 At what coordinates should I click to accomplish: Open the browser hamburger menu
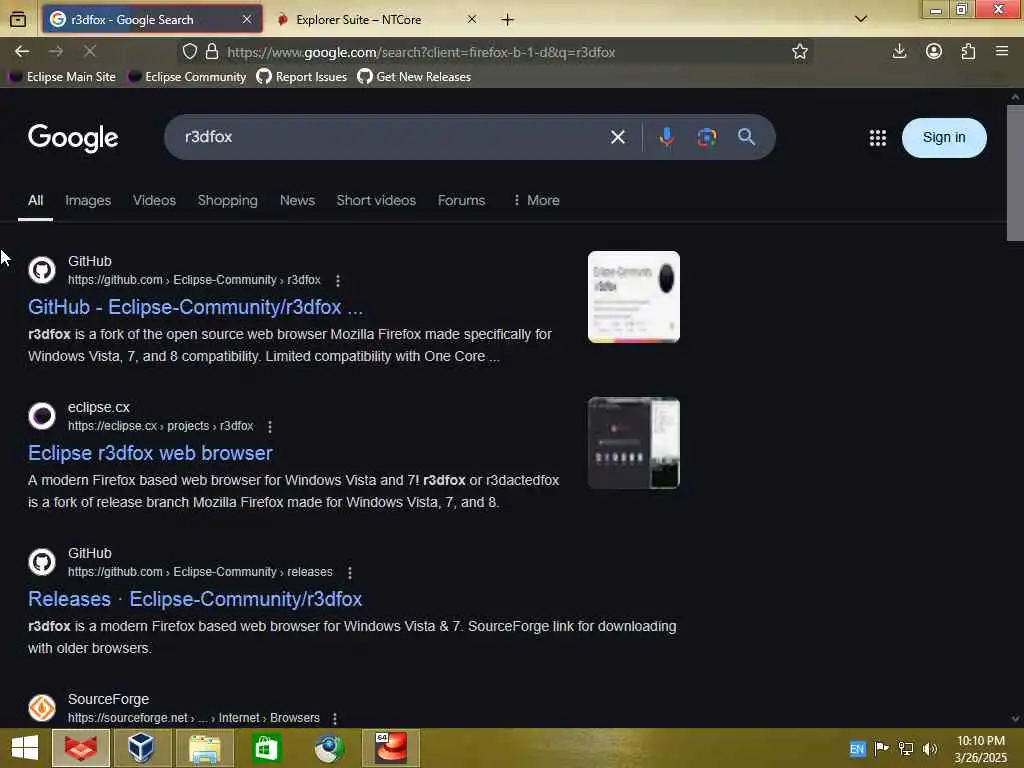1002,51
